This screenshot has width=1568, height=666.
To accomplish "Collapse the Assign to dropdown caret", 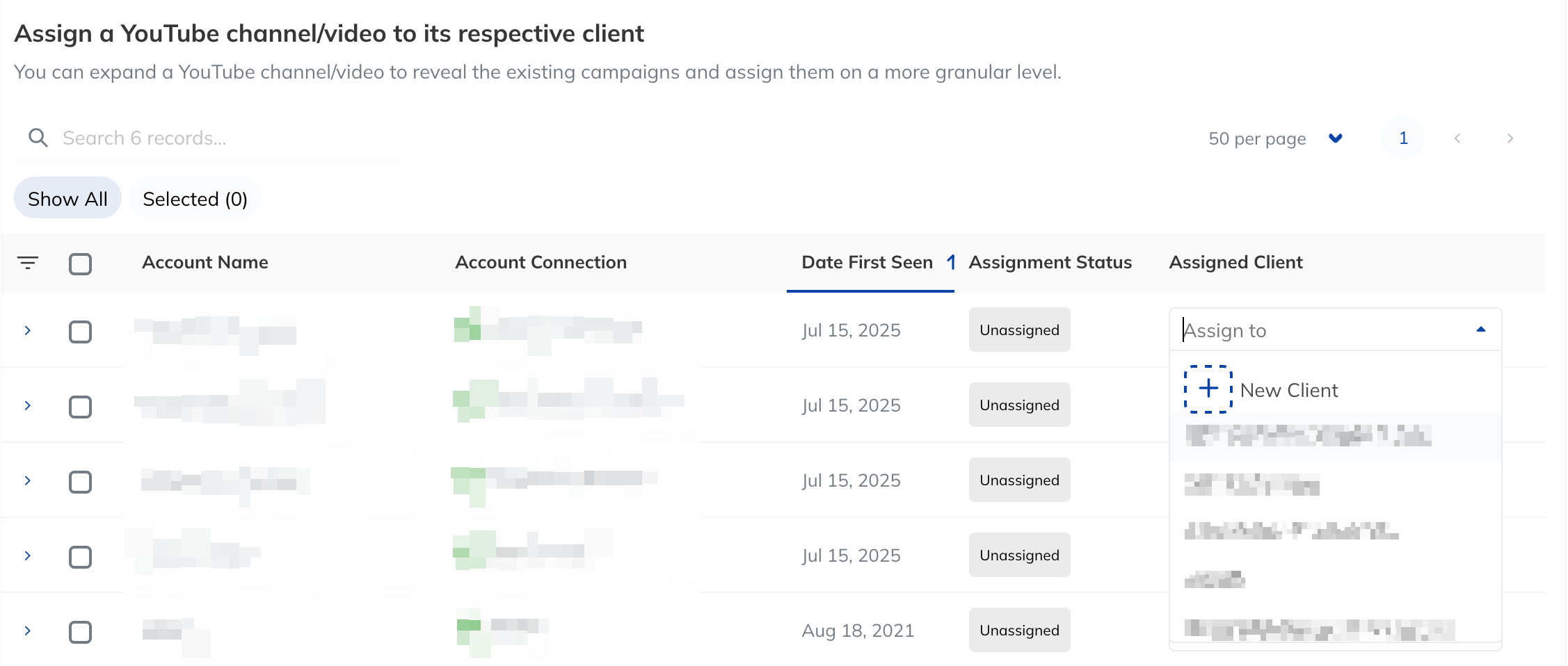I will [x=1481, y=330].
